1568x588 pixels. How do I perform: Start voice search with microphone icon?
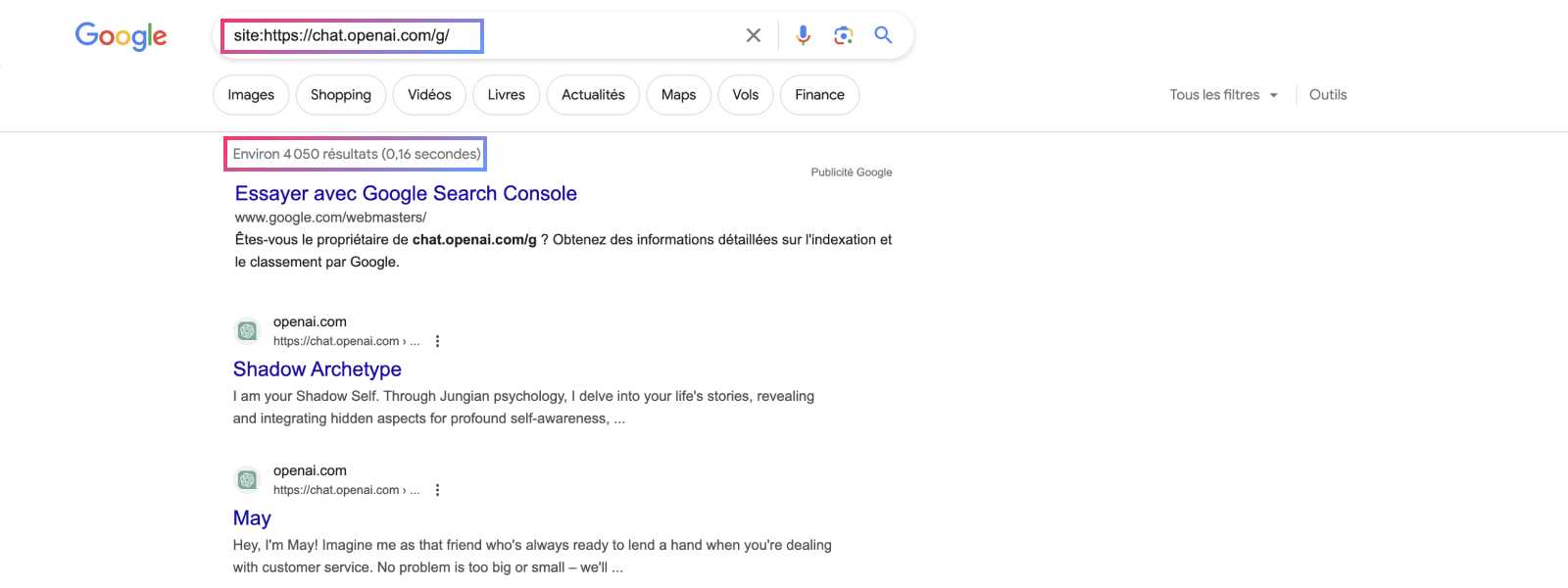point(803,36)
